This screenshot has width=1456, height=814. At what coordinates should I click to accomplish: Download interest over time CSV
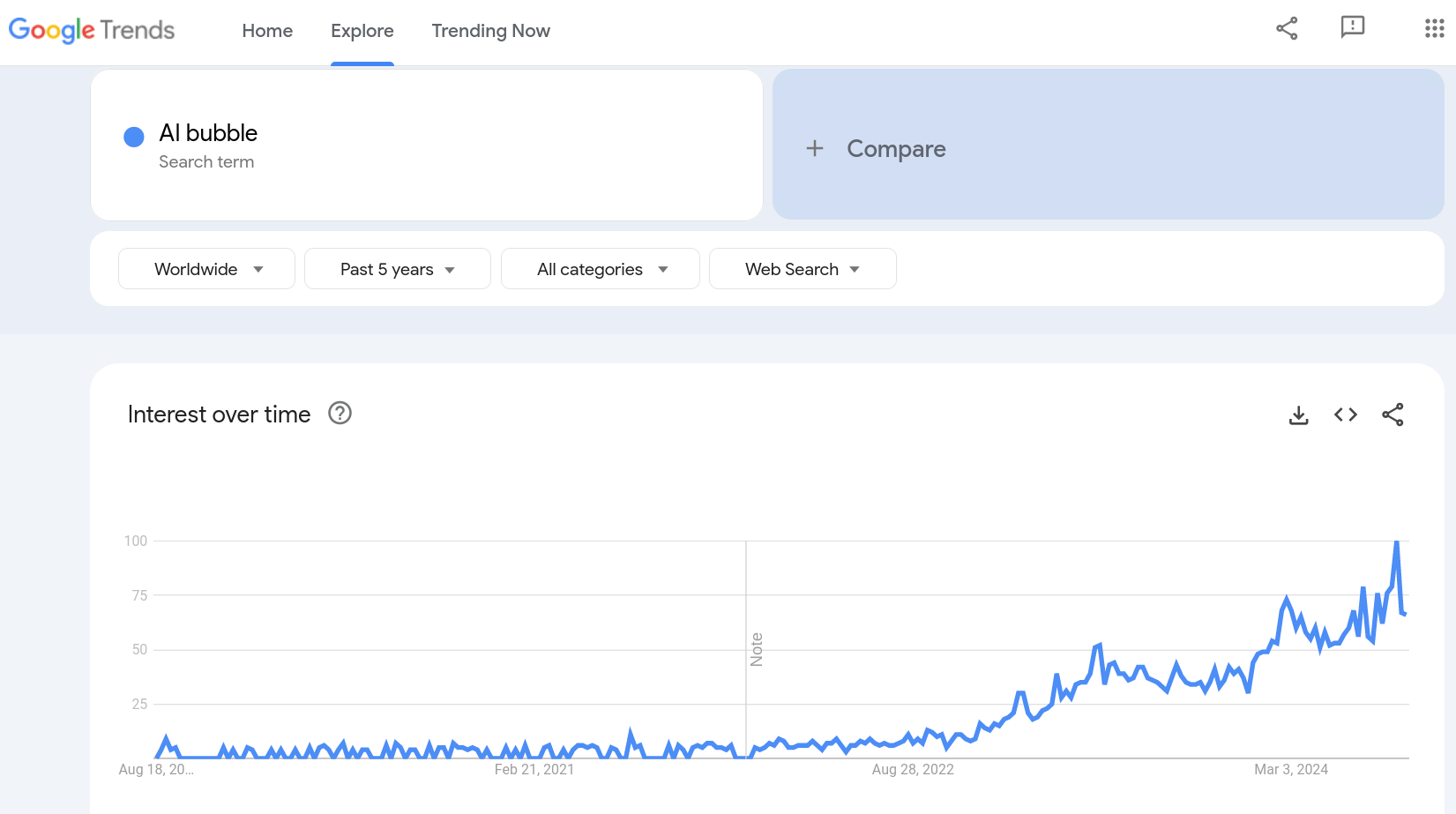tap(1298, 414)
